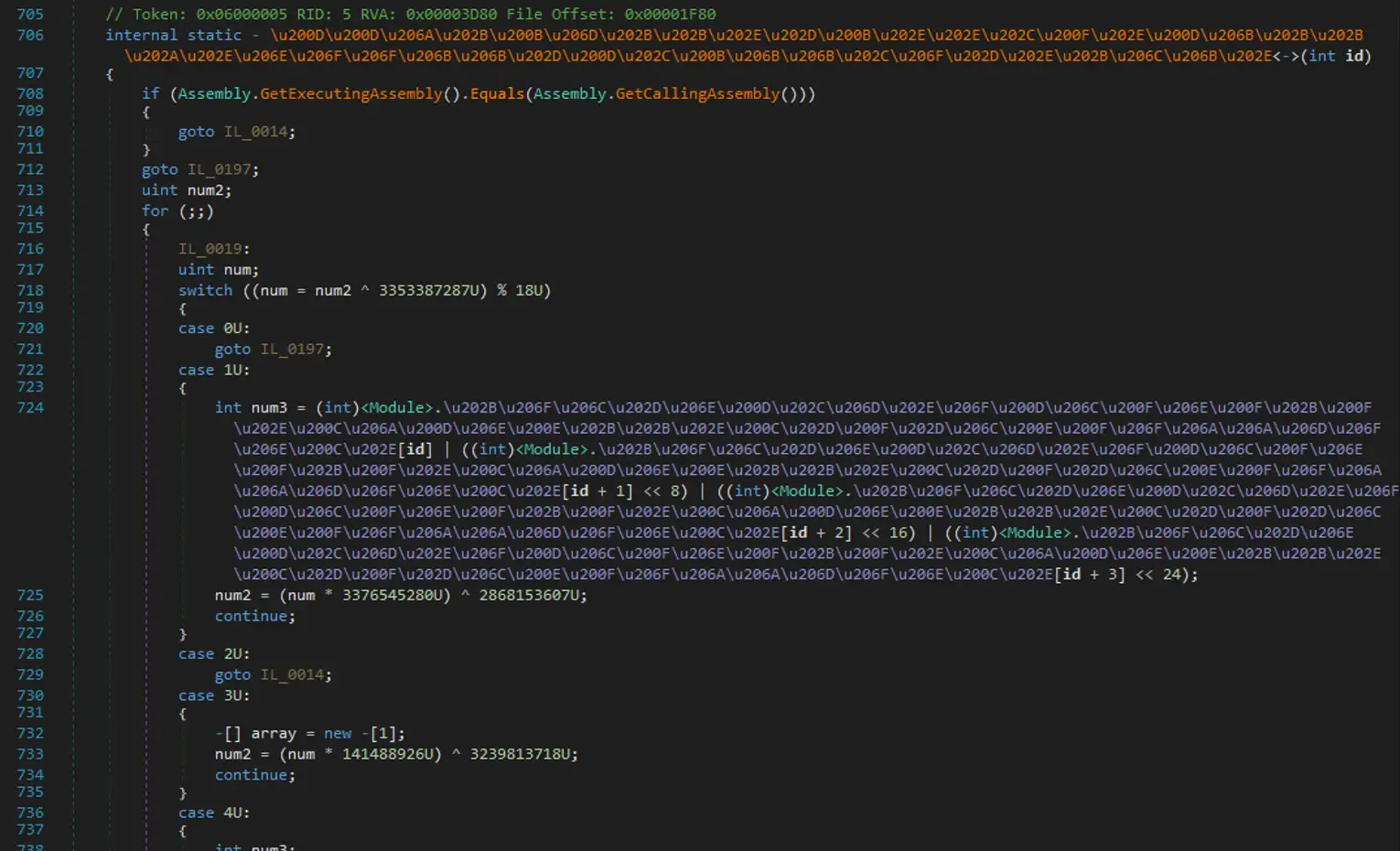Click the for (;;) loop keyword
The image size is (1400, 851).
(156, 211)
